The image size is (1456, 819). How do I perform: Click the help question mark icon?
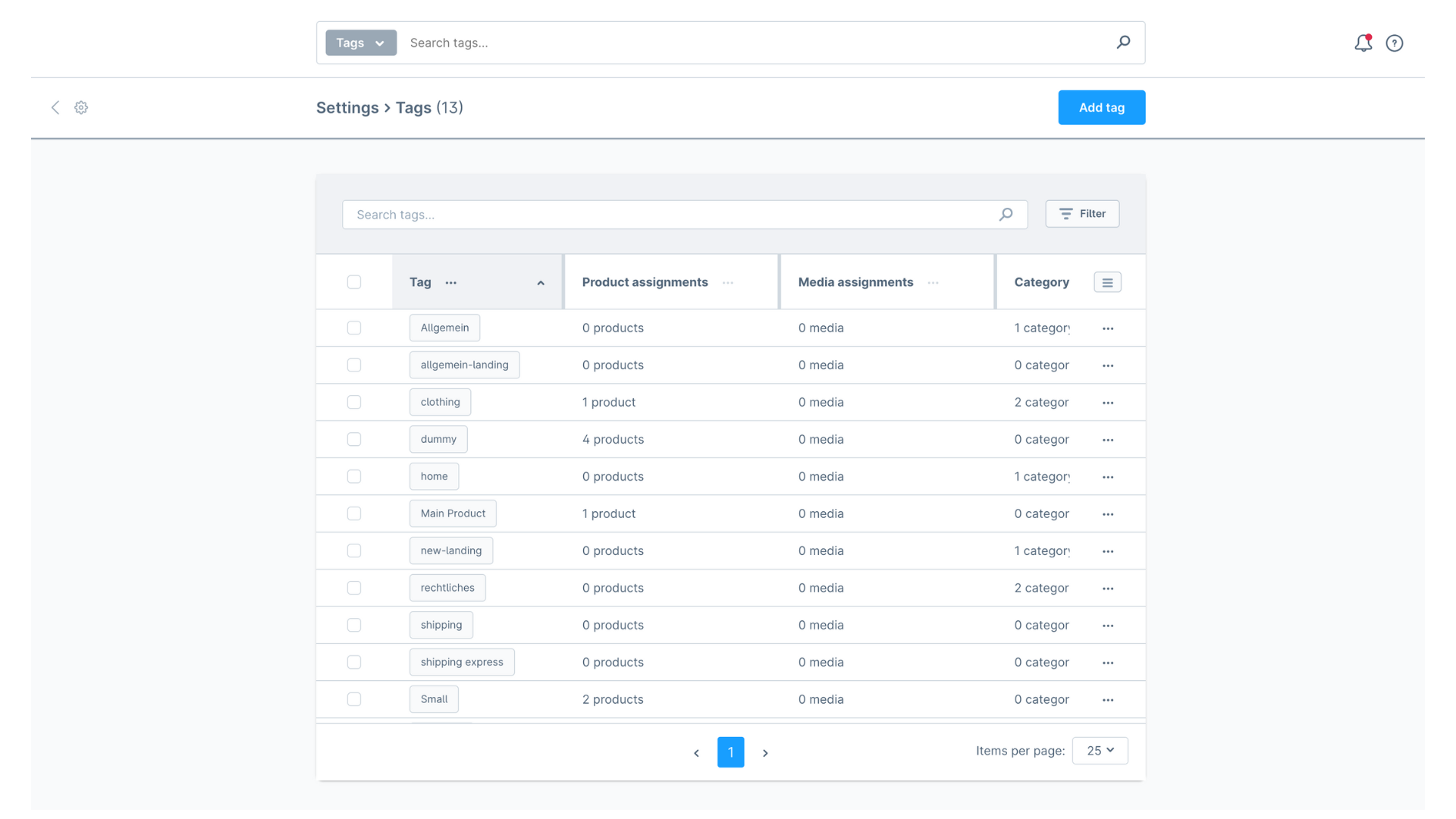[x=1394, y=43]
